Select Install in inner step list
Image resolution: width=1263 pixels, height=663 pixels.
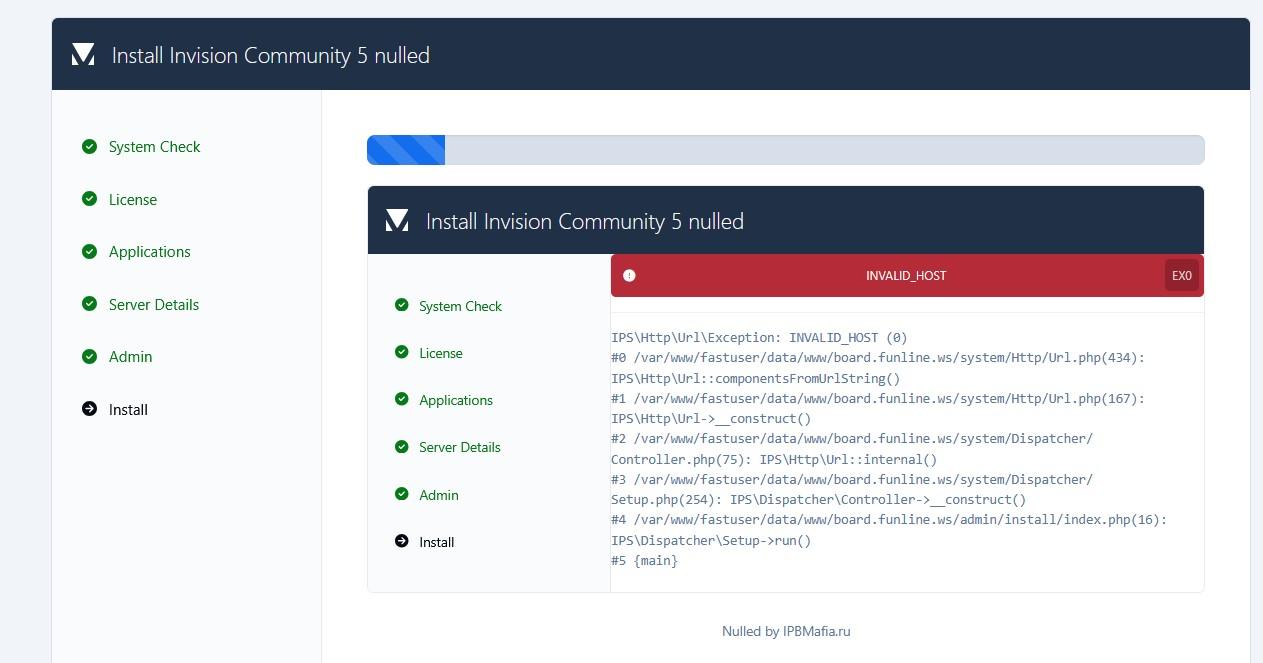437,542
